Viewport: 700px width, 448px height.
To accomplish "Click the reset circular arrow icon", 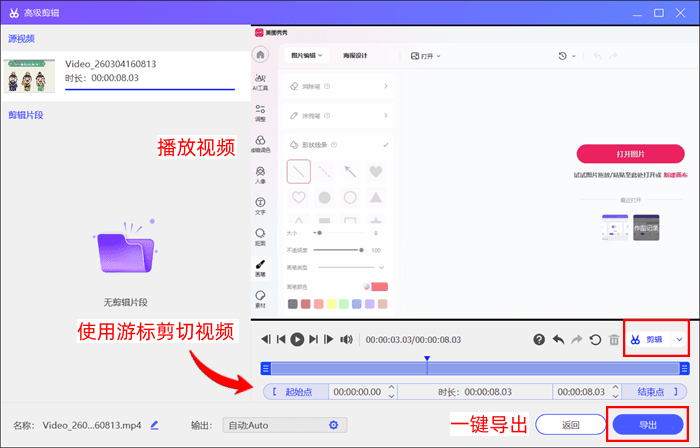I will click(596, 340).
